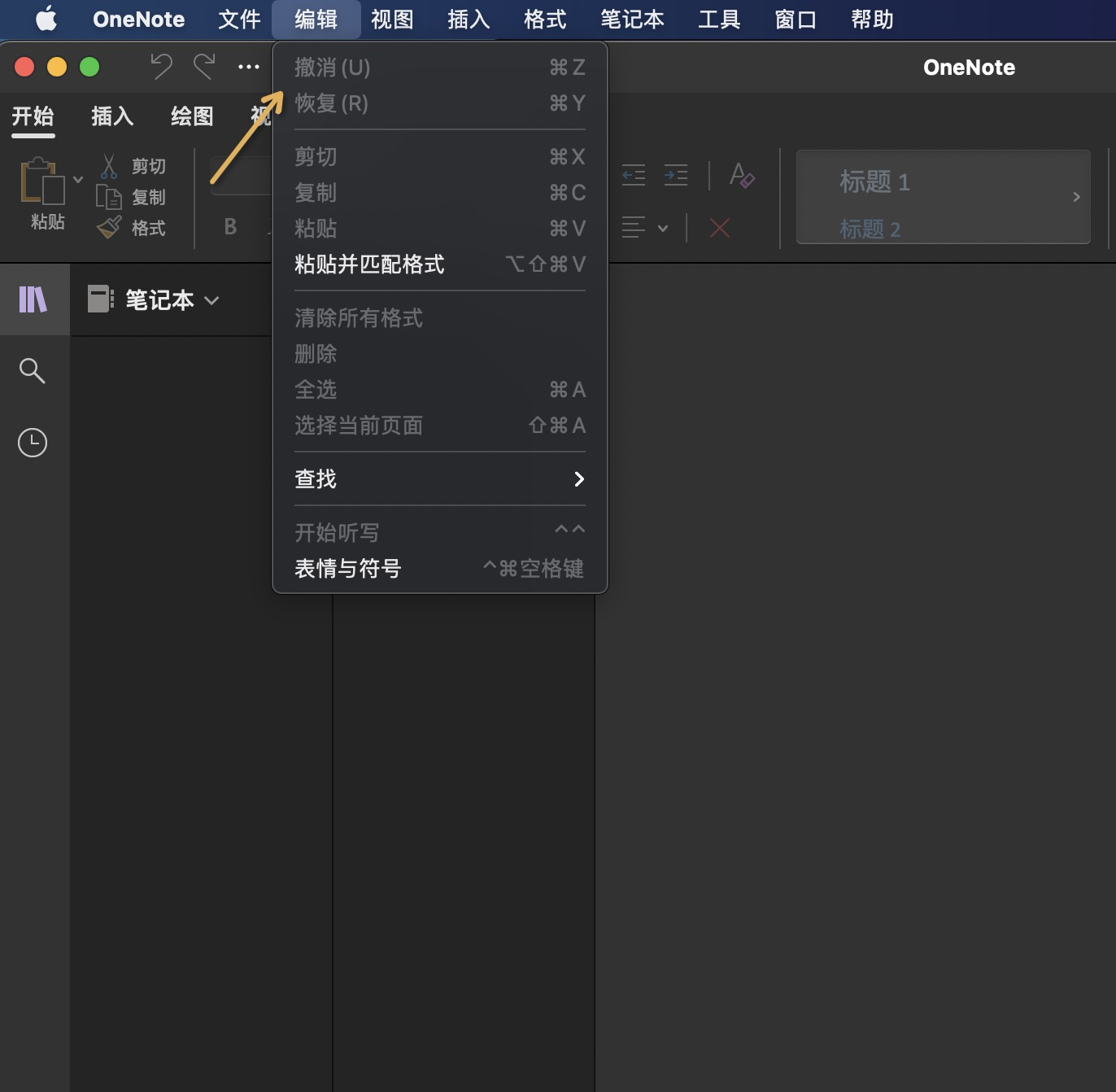Open the 帮助 menu
This screenshot has width=1116, height=1092.
point(872,19)
